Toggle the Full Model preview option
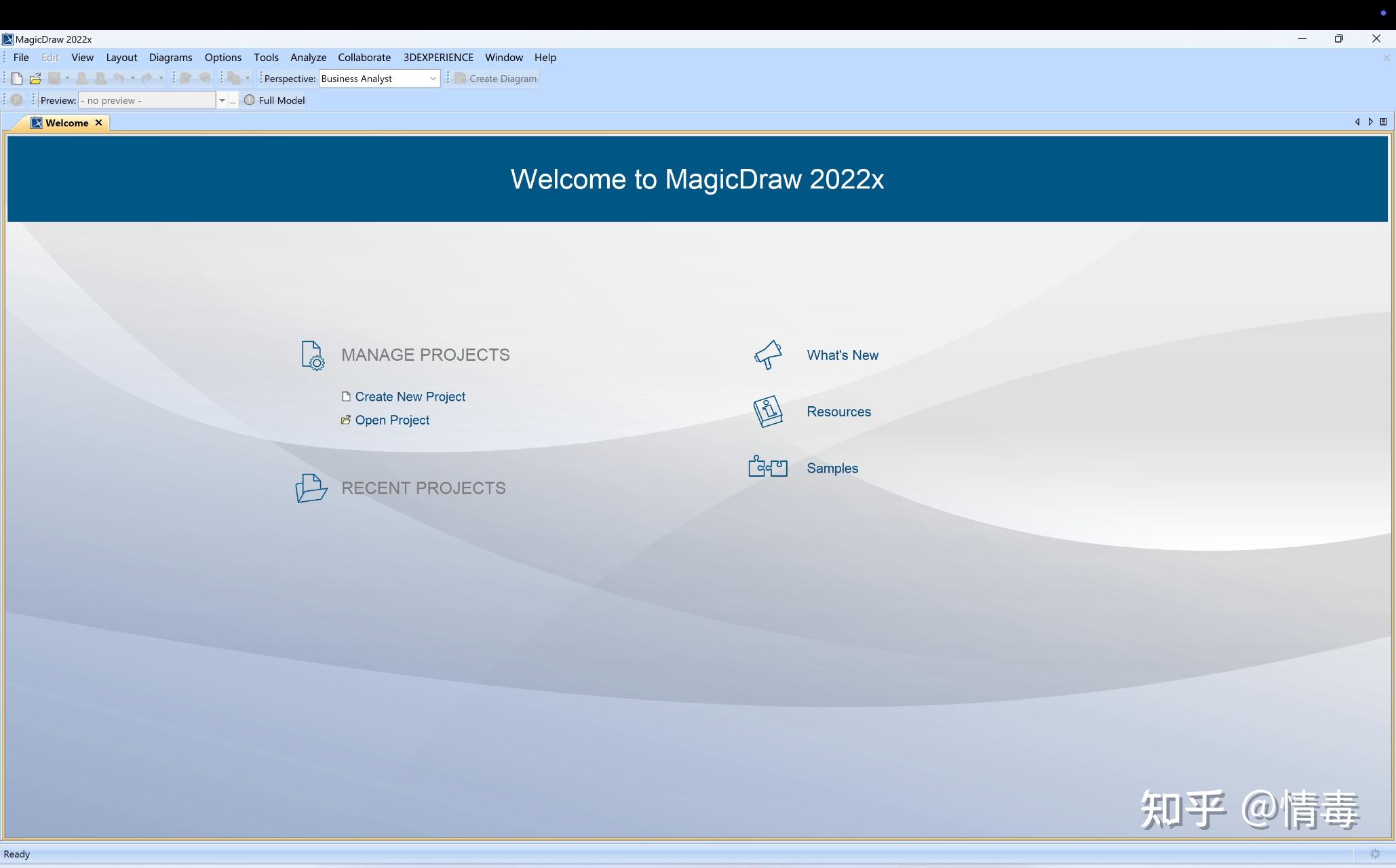1396x868 pixels. click(282, 100)
